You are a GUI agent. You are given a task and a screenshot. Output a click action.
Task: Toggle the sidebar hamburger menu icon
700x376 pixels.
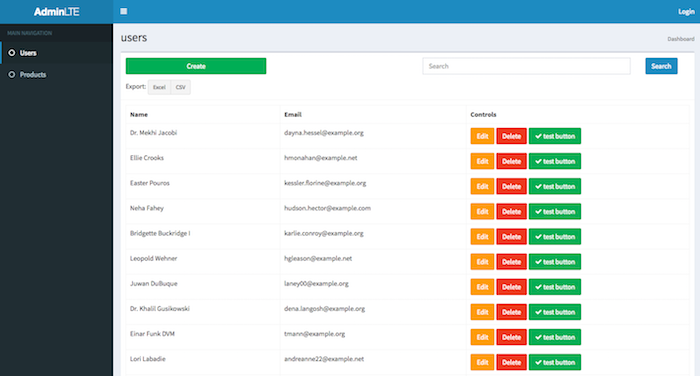click(x=124, y=11)
